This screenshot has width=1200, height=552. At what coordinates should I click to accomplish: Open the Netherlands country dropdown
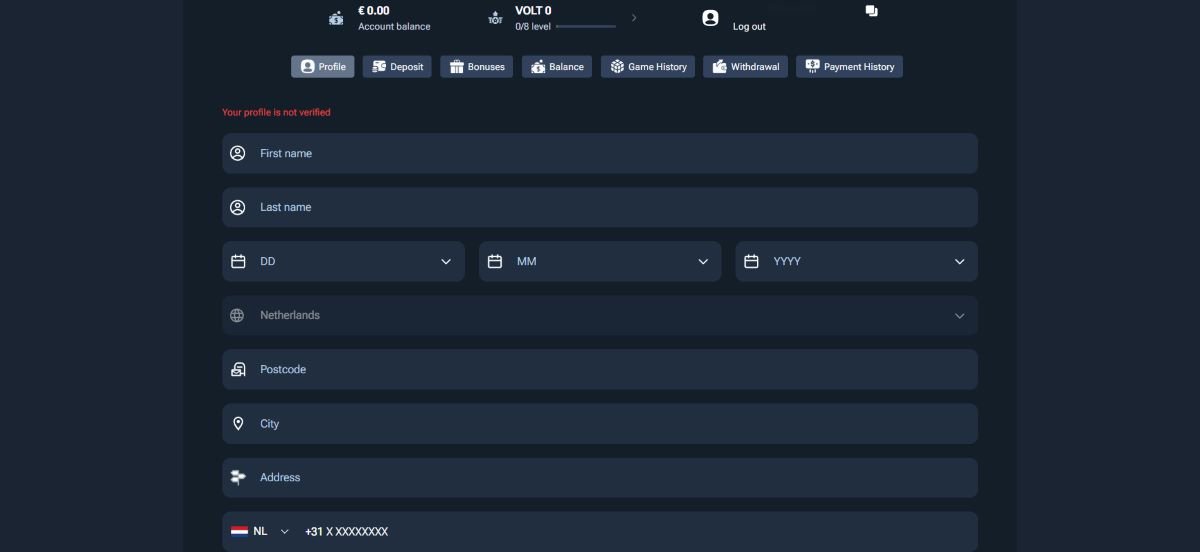[600, 315]
